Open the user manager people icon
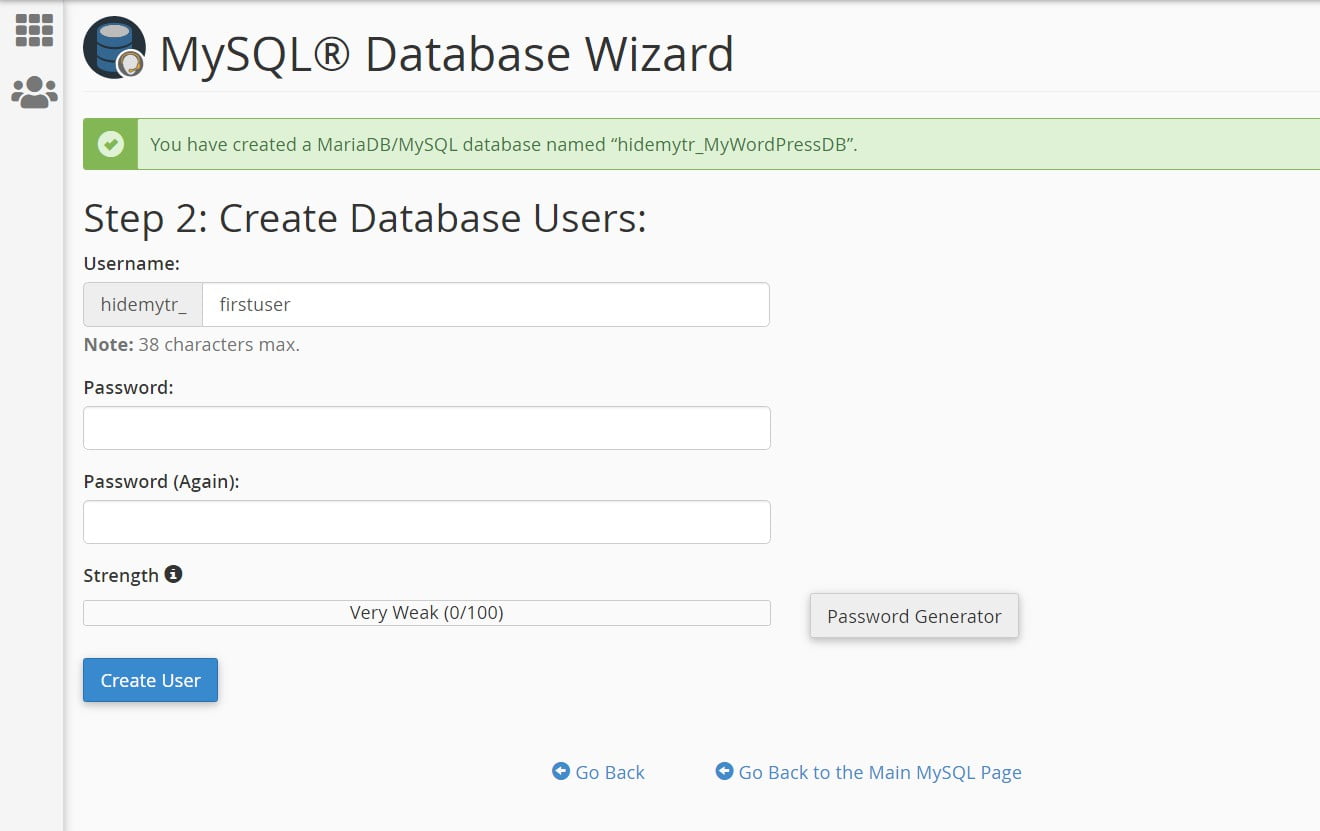Image resolution: width=1320 pixels, height=831 pixels. (34, 92)
